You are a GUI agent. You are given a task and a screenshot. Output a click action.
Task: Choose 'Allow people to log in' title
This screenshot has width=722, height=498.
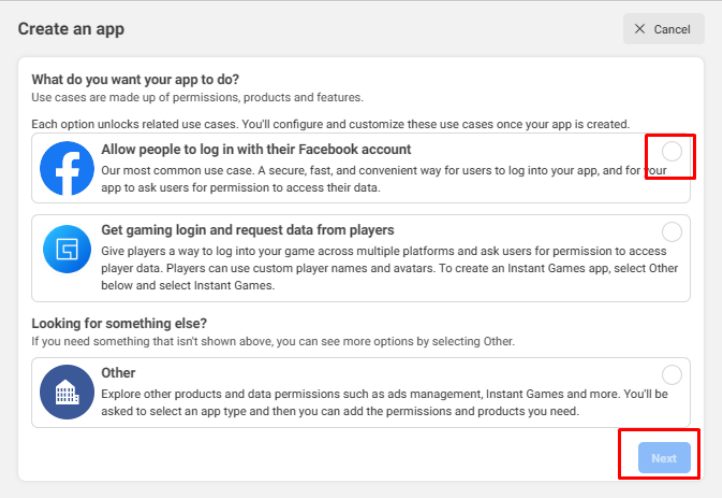[x=256, y=150]
